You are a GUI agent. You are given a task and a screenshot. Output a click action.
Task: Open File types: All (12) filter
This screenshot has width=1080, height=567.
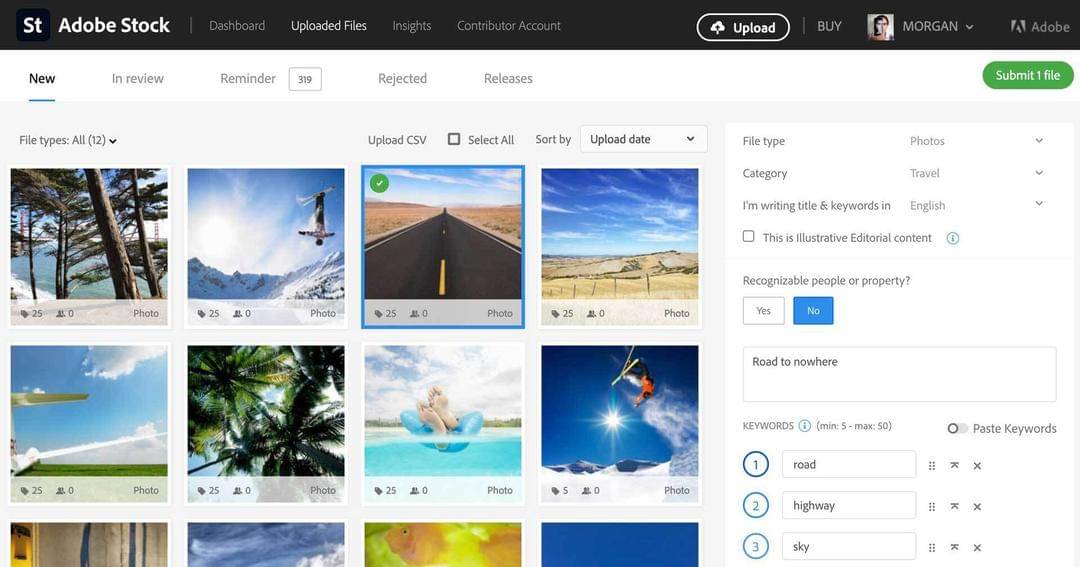click(x=68, y=140)
